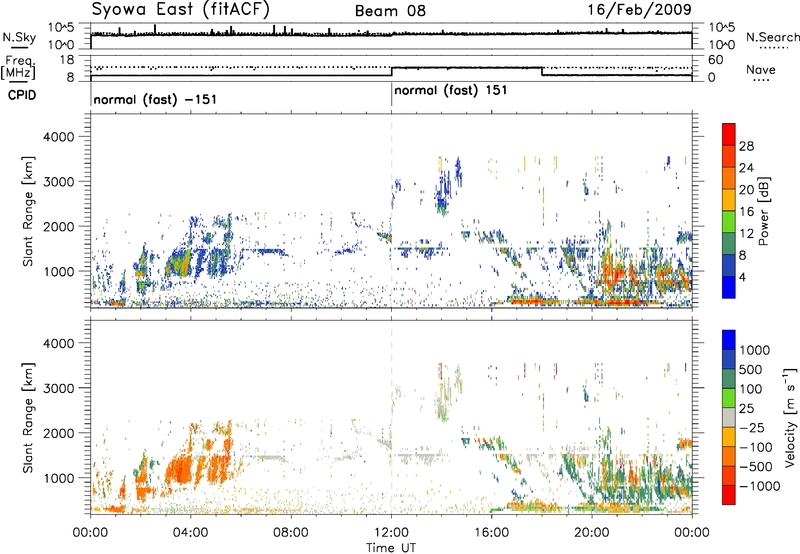Select the 'N.Sky' legend label
Screen dimensions: 800x554
click(x=19, y=37)
